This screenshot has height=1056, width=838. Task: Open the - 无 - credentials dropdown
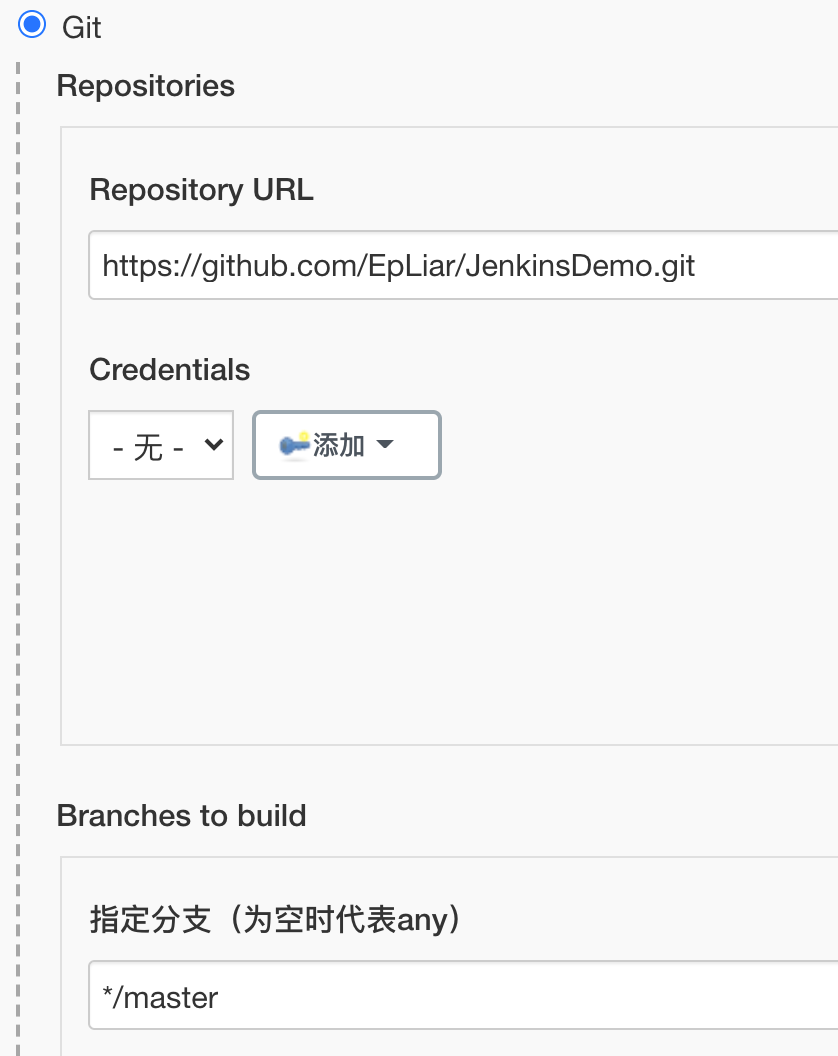tap(160, 445)
